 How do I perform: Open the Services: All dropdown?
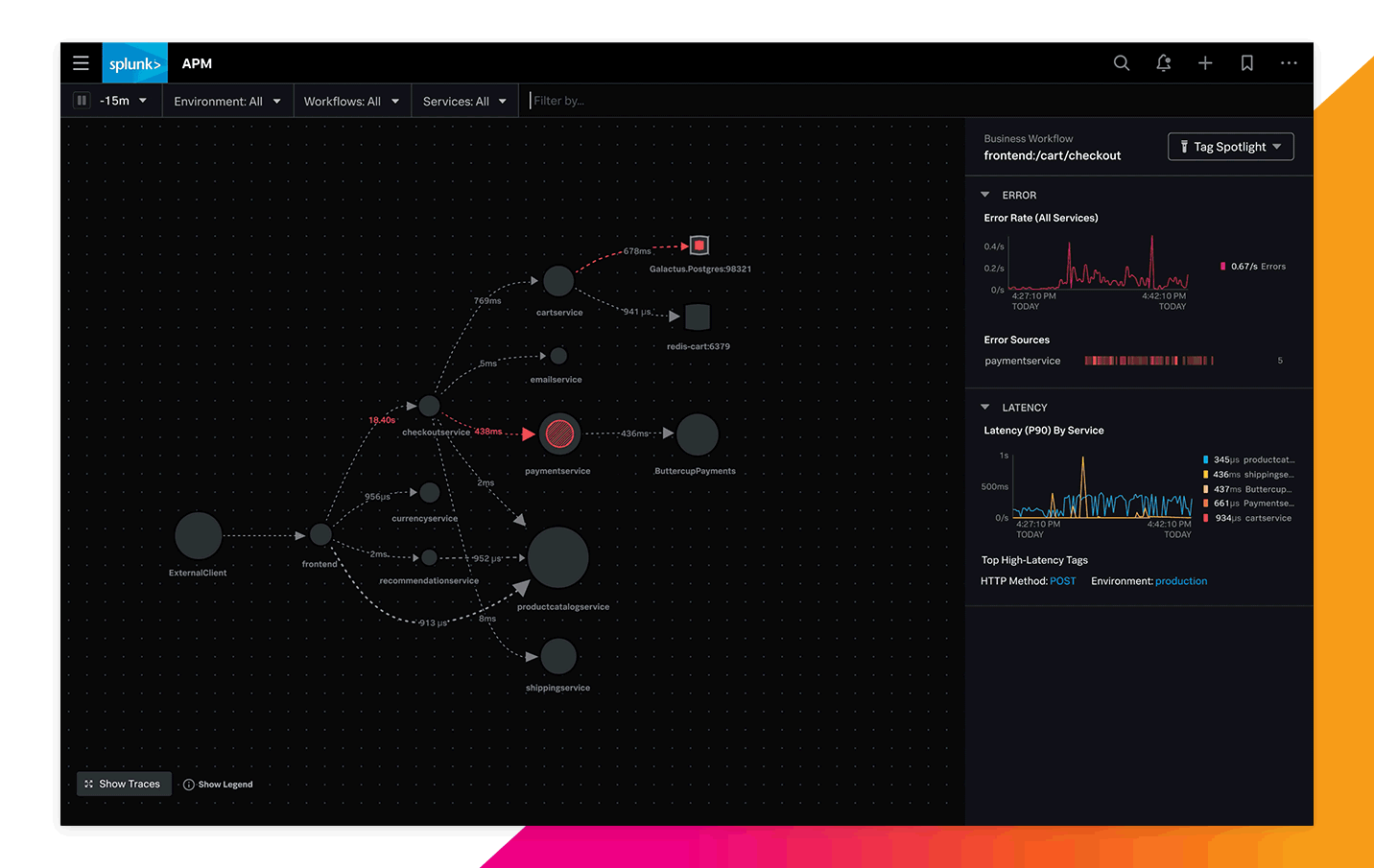click(x=464, y=101)
